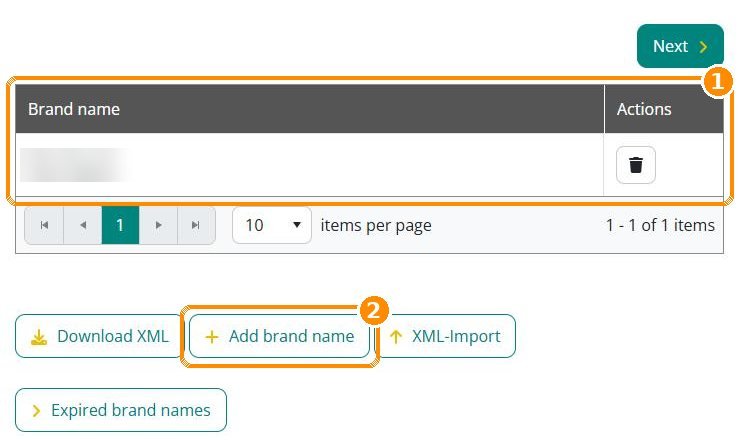Click the chevron icon before Expired brand names

[36, 410]
